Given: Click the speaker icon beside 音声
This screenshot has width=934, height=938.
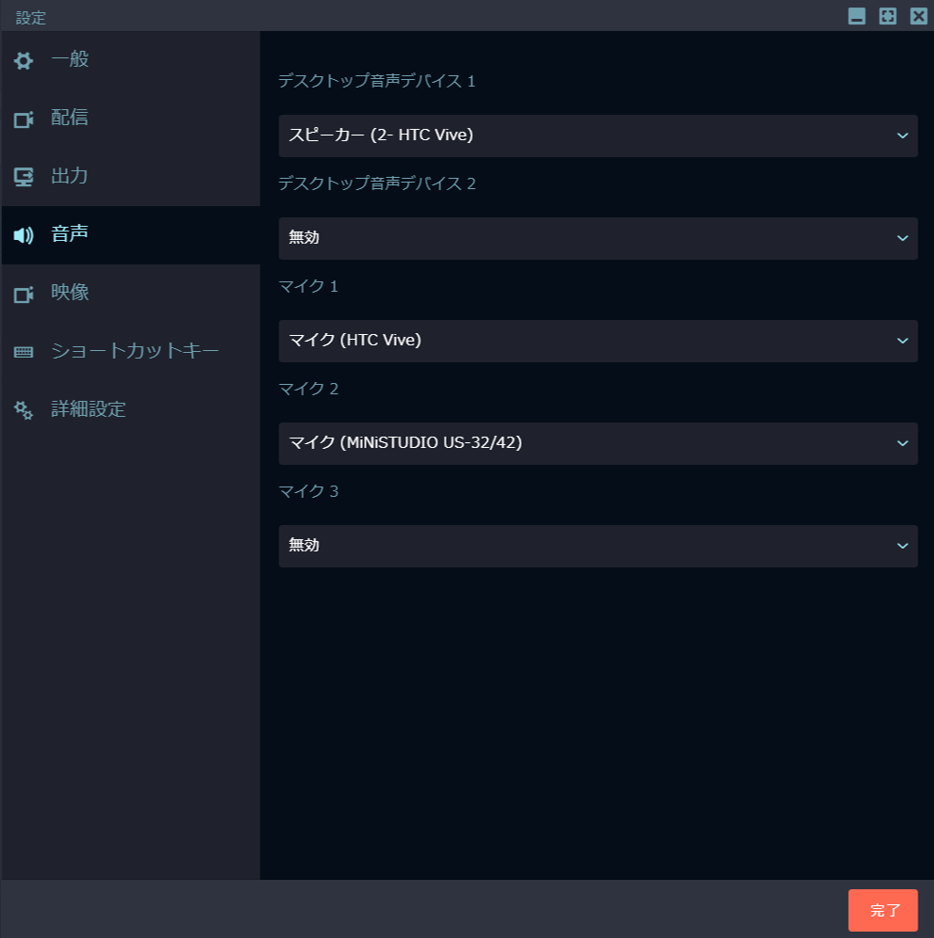Looking at the screenshot, I should click(x=23, y=235).
